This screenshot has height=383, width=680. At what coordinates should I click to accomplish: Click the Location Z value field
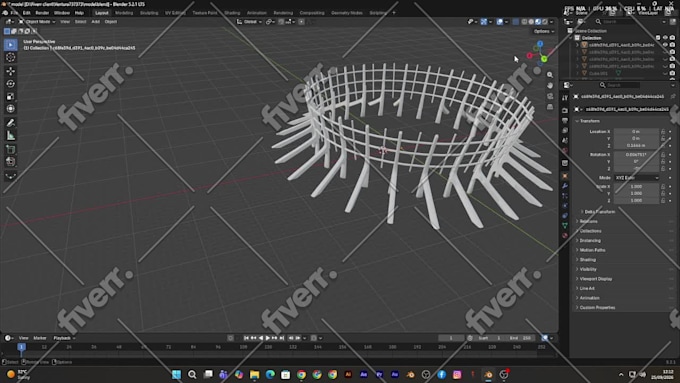coord(636,146)
